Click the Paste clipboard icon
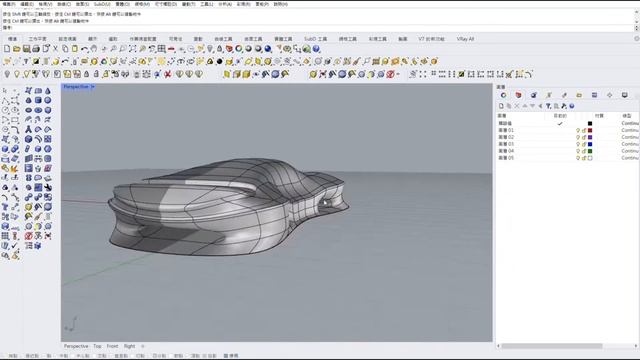The image size is (640, 360). [75, 49]
